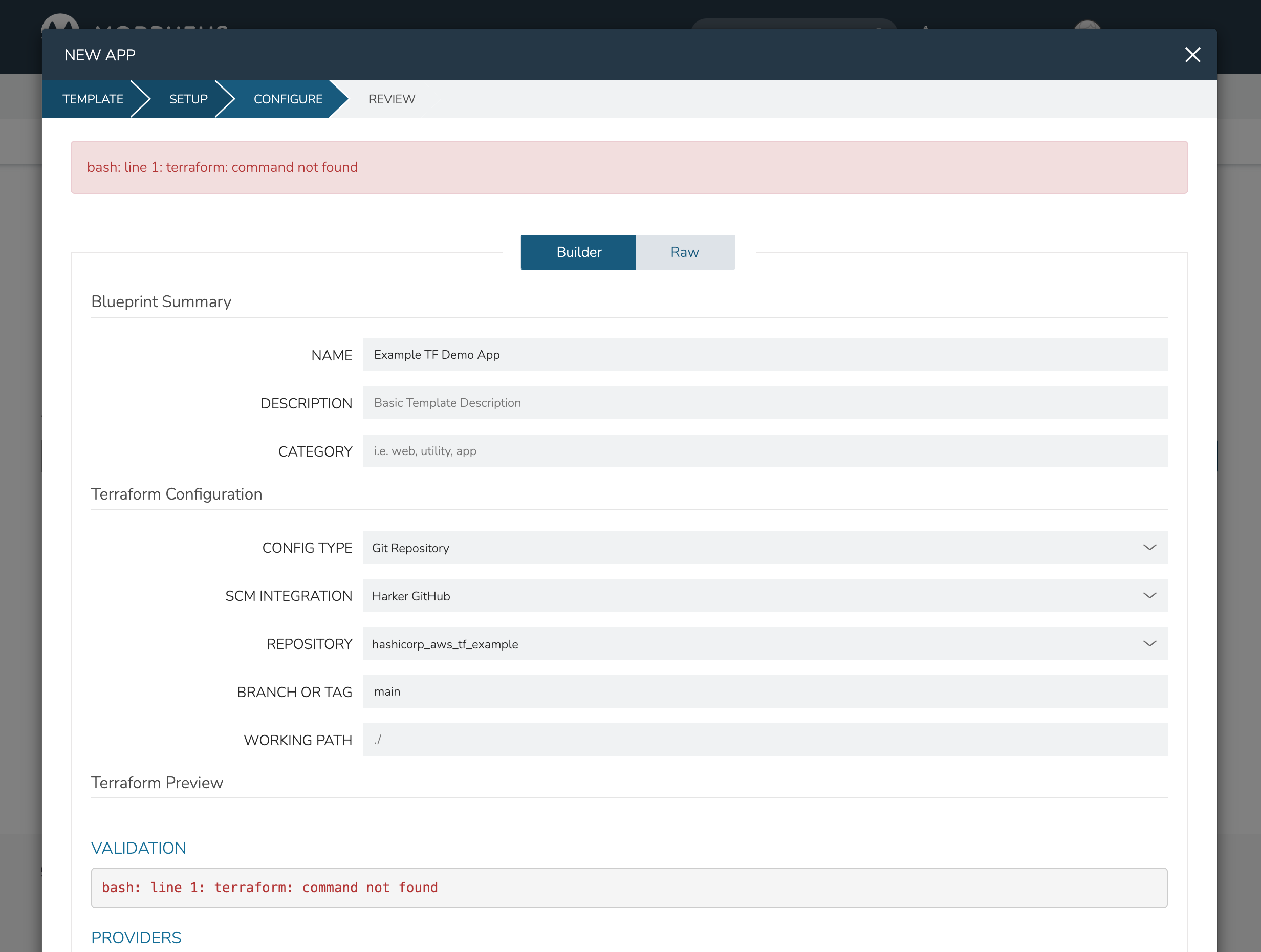The height and width of the screenshot is (952, 1261).
Task: Click the red terraform error banner
Action: (x=629, y=167)
